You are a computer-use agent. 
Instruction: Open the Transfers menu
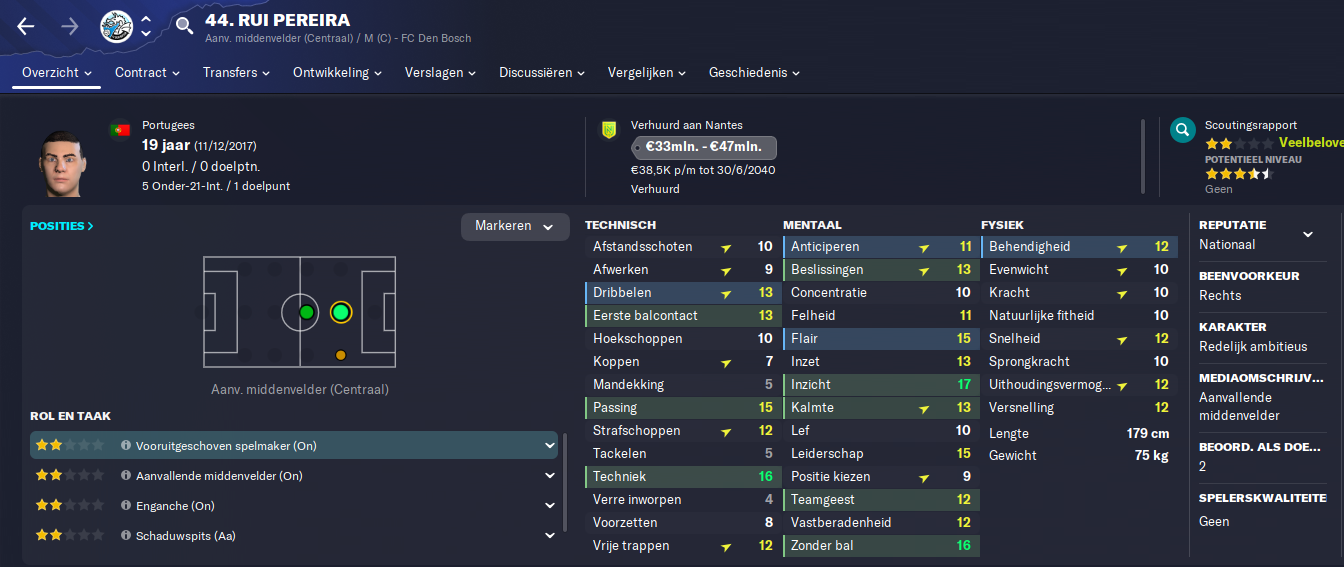237,73
